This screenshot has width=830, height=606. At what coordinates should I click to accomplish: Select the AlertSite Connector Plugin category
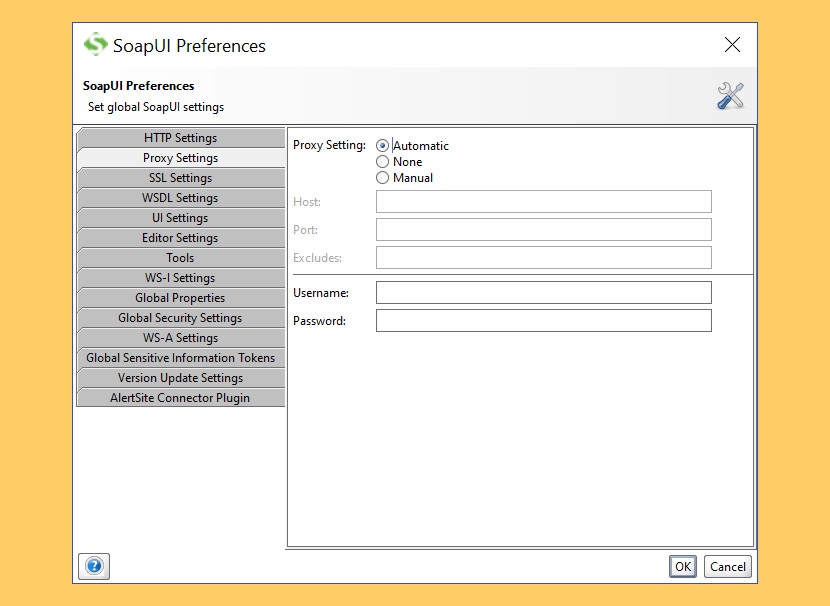[x=180, y=397]
